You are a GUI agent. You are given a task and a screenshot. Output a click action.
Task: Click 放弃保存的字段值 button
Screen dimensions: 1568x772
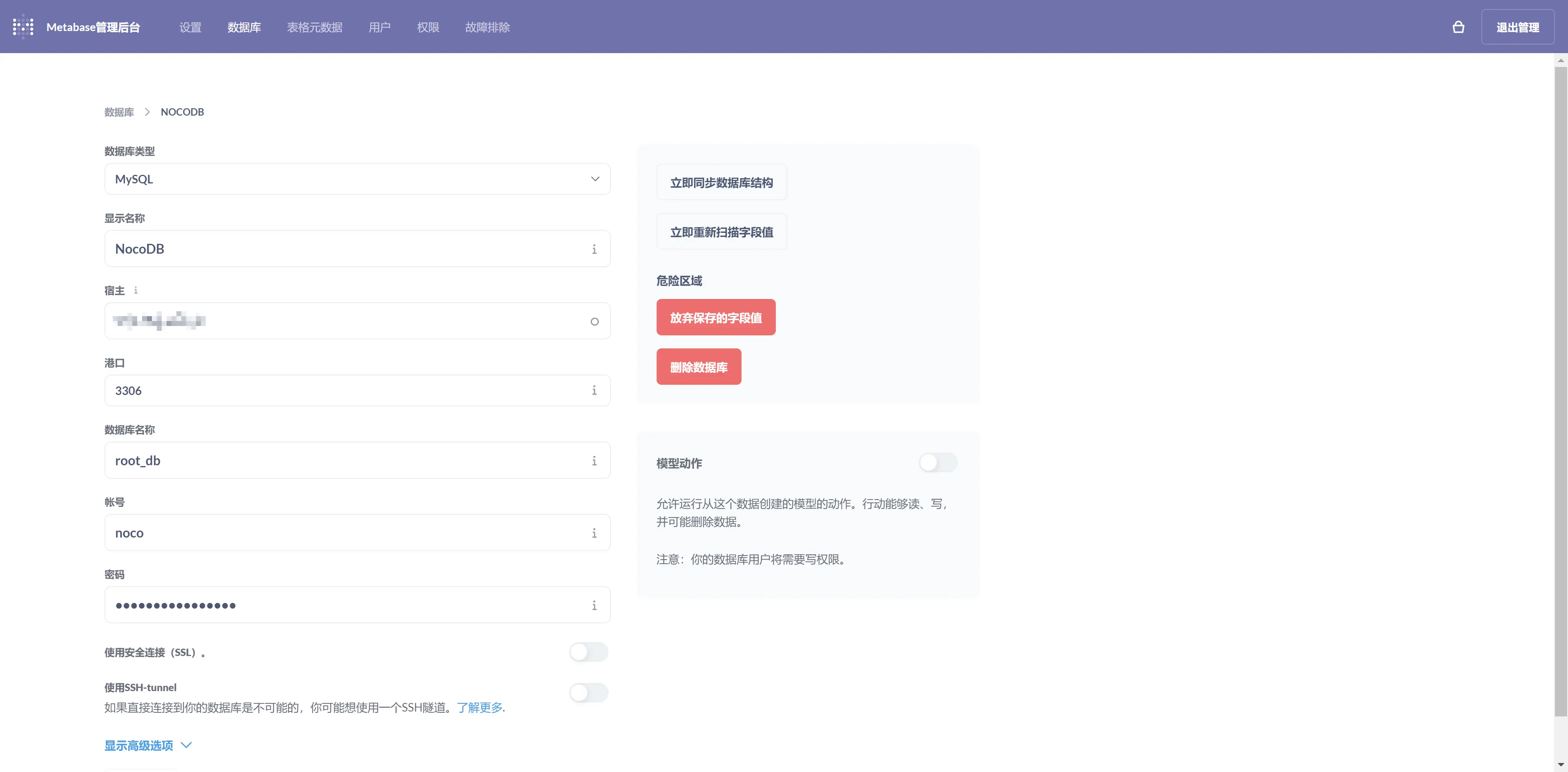(716, 317)
